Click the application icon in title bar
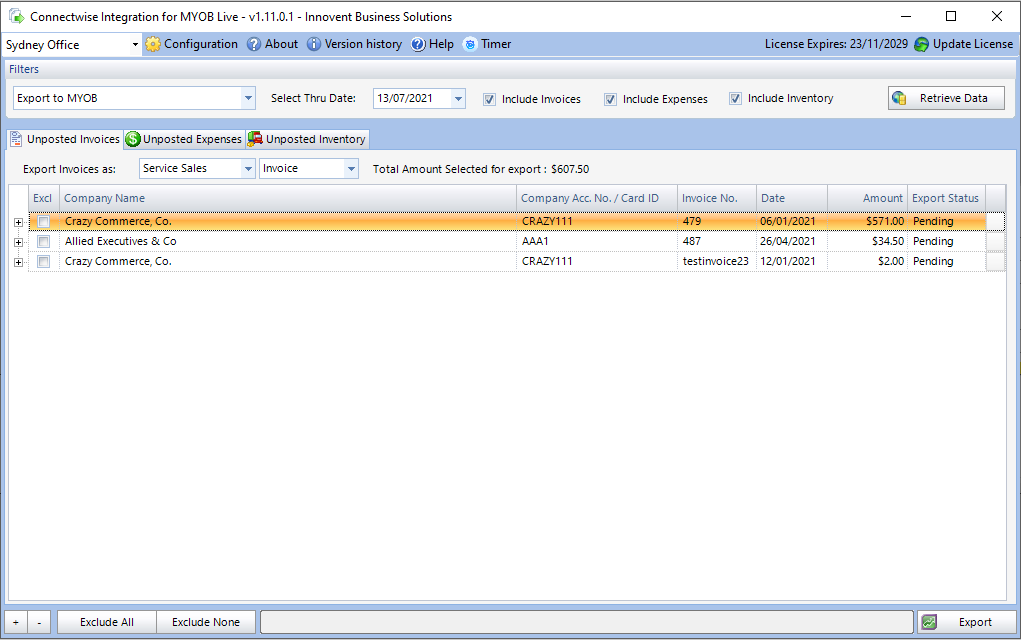This screenshot has height=640, width=1021. coord(16,16)
